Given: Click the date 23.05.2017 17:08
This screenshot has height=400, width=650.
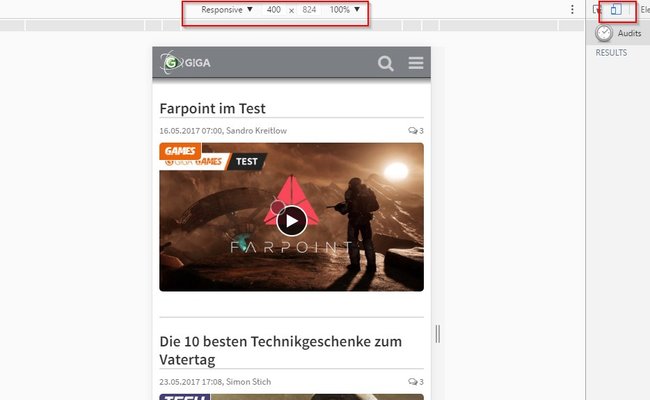Looking at the screenshot, I should click(x=191, y=382).
